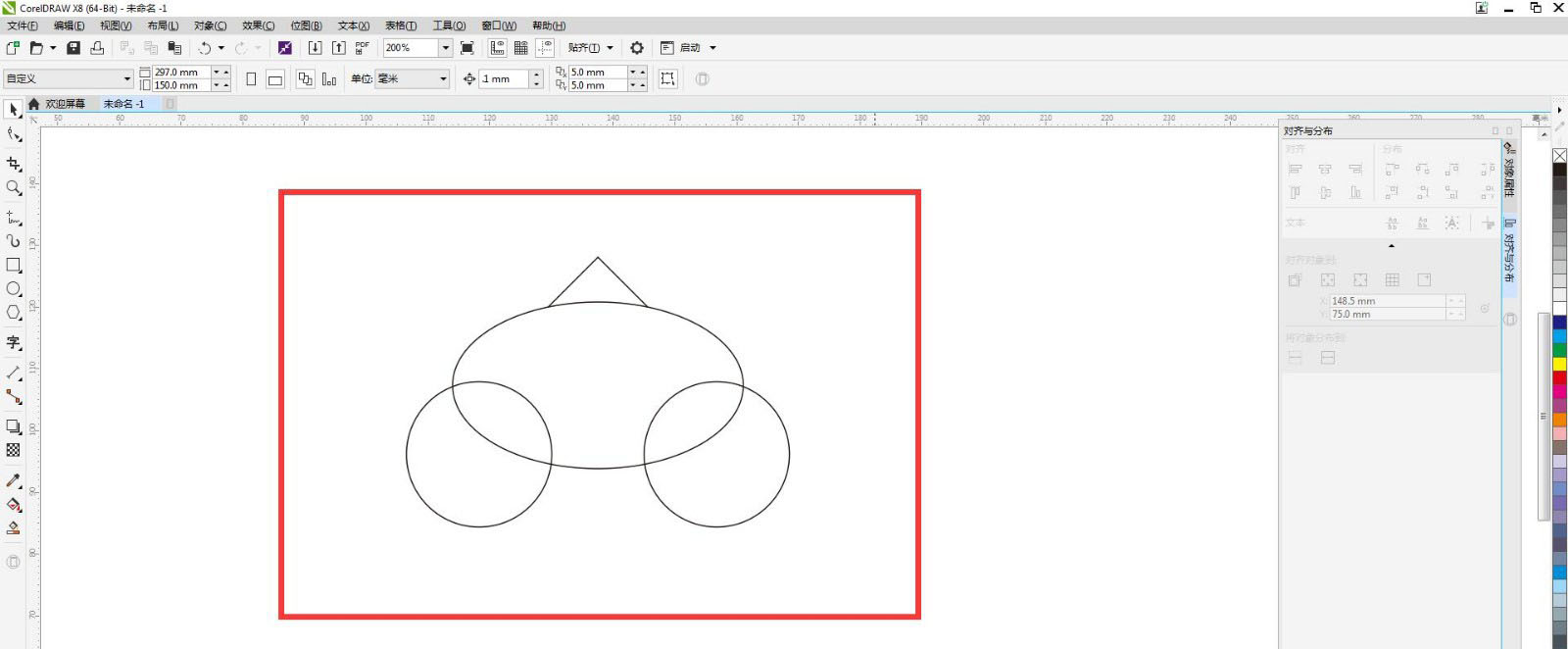Open the zoom level 200% dropdown

tap(445, 48)
